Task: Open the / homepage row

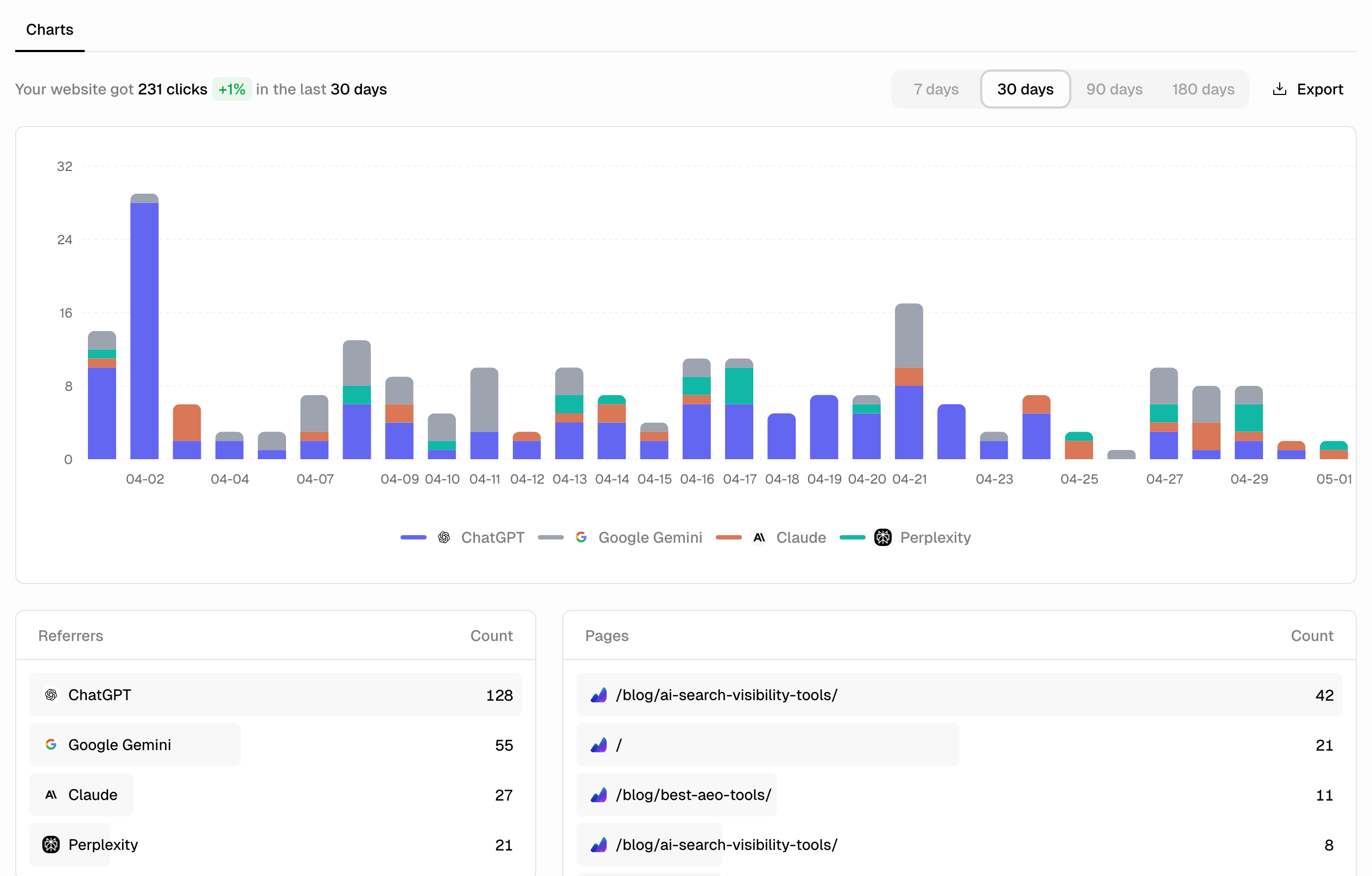Action: point(960,744)
